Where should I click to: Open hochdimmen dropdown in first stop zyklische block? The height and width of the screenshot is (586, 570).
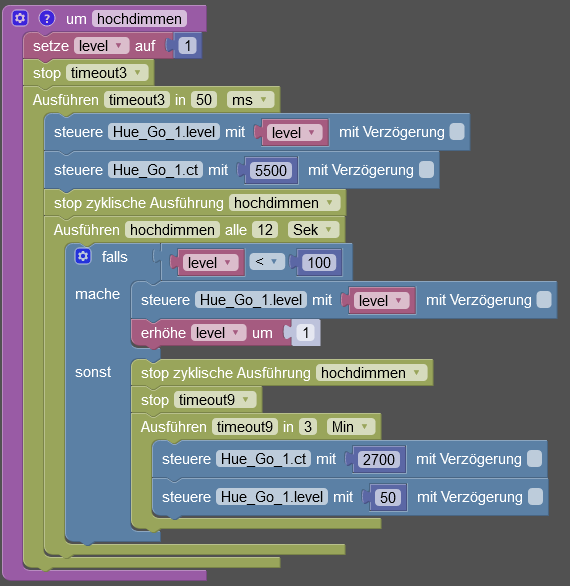coord(284,203)
